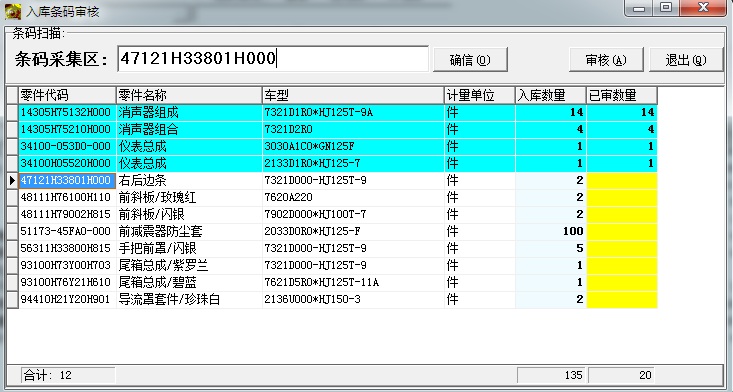Screen dimensions: 733x392
Task: Focus the 条码采集区 barcode input field
Action: 273,58
